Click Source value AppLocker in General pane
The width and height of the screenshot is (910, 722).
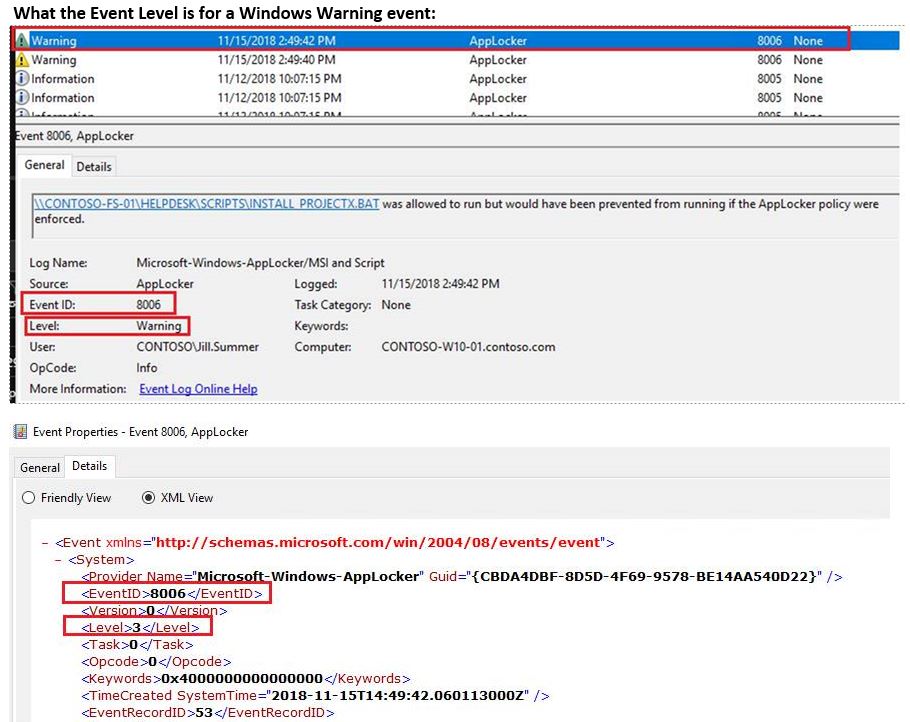[165, 284]
